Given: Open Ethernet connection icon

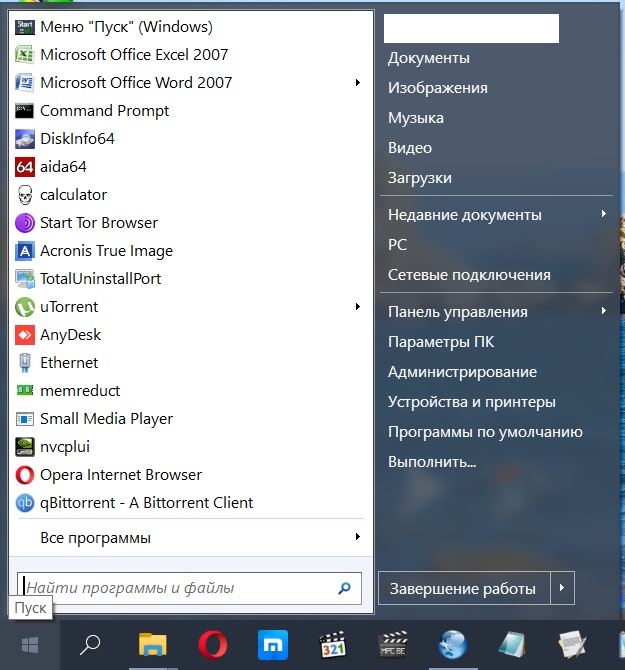Looking at the screenshot, I should click(x=25, y=363).
